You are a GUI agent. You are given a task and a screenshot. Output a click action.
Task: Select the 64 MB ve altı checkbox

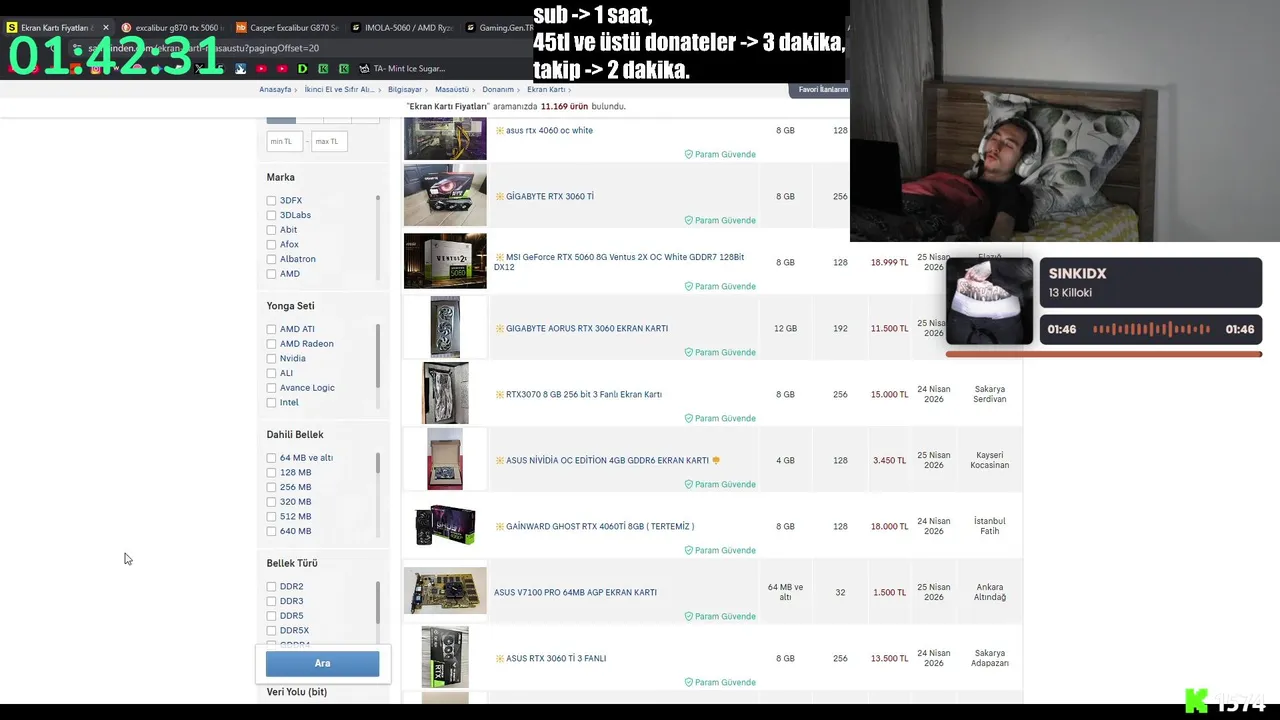point(271,458)
